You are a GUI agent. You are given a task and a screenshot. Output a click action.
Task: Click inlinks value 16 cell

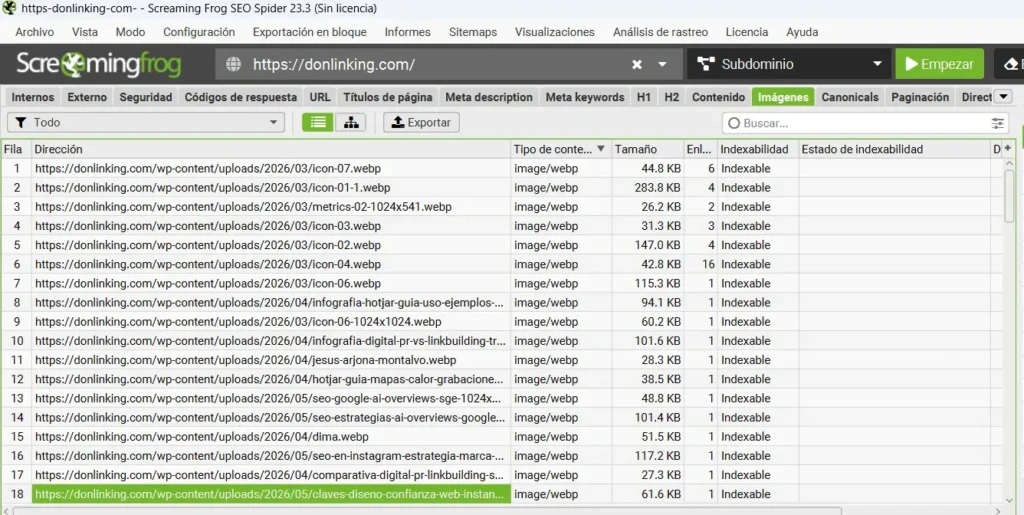coord(701,264)
